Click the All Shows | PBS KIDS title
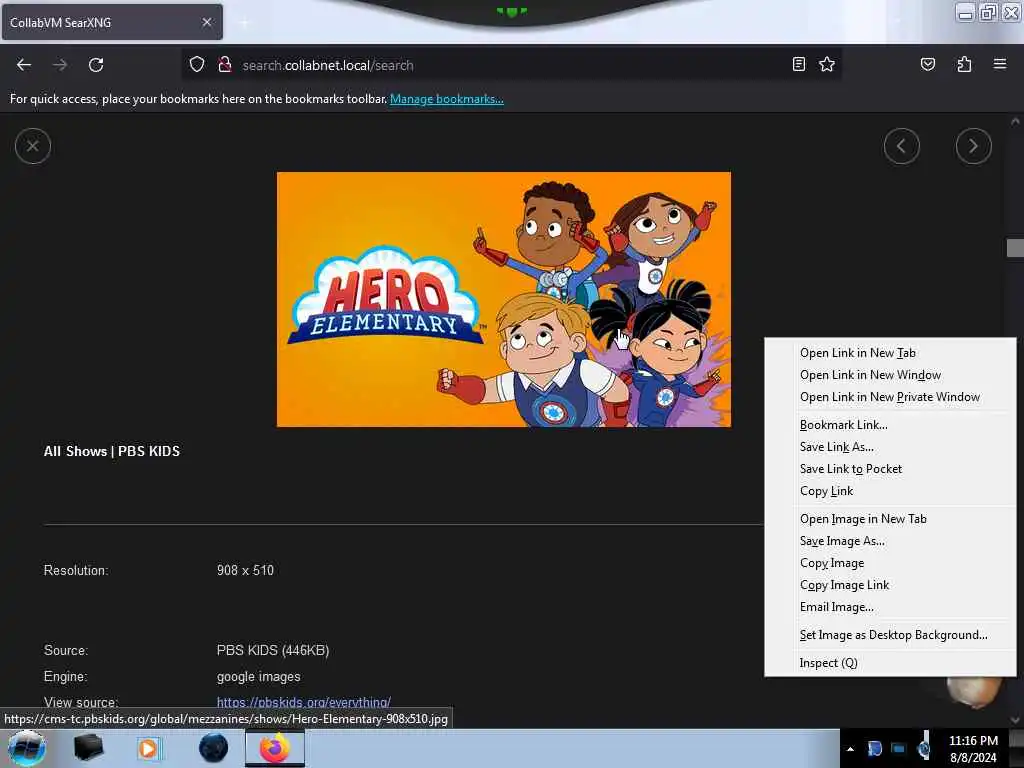Image resolution: width=1024 pixels, height=768 pixels. [x=112, y=451]
